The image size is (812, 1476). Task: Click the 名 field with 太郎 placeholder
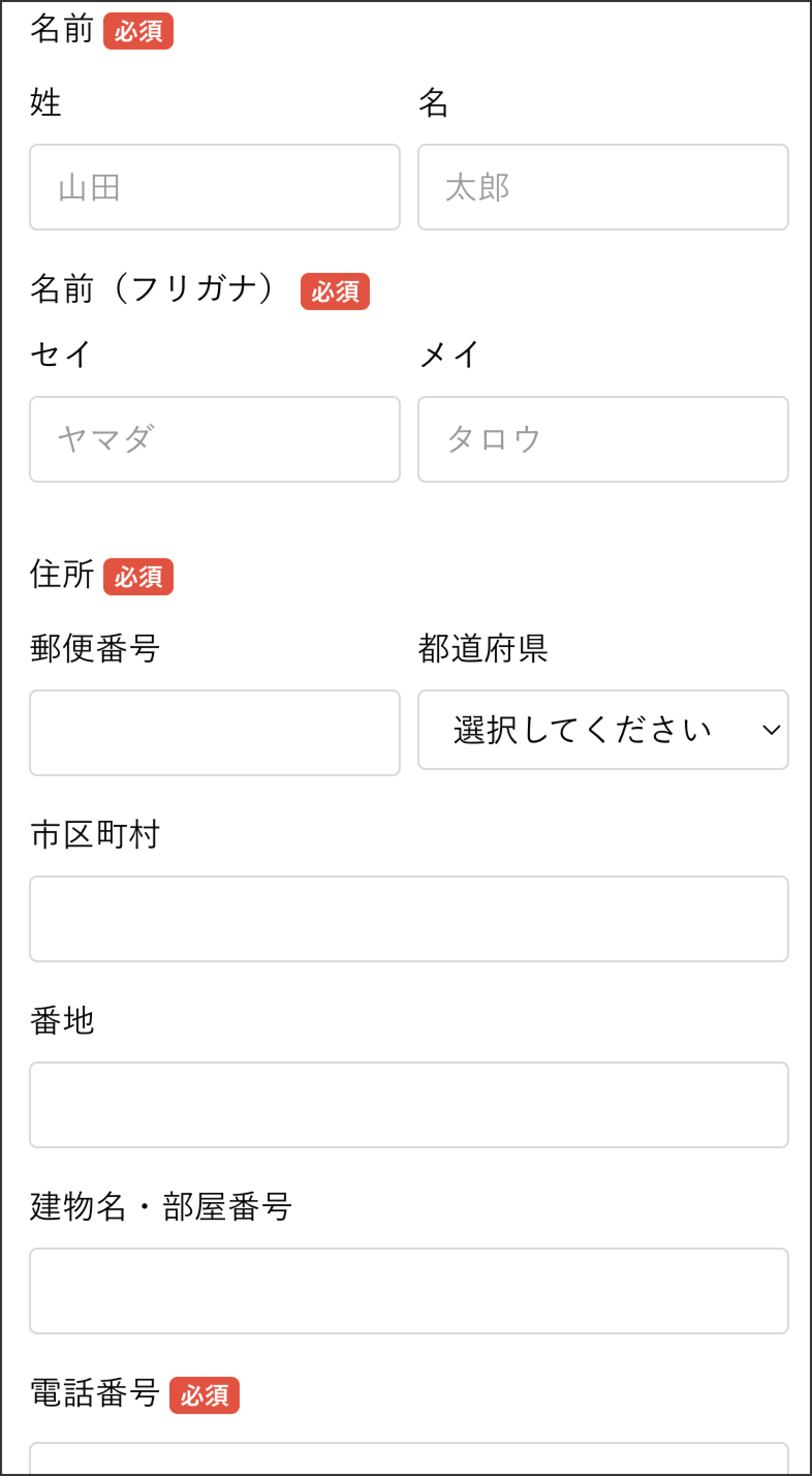(603, 187)
